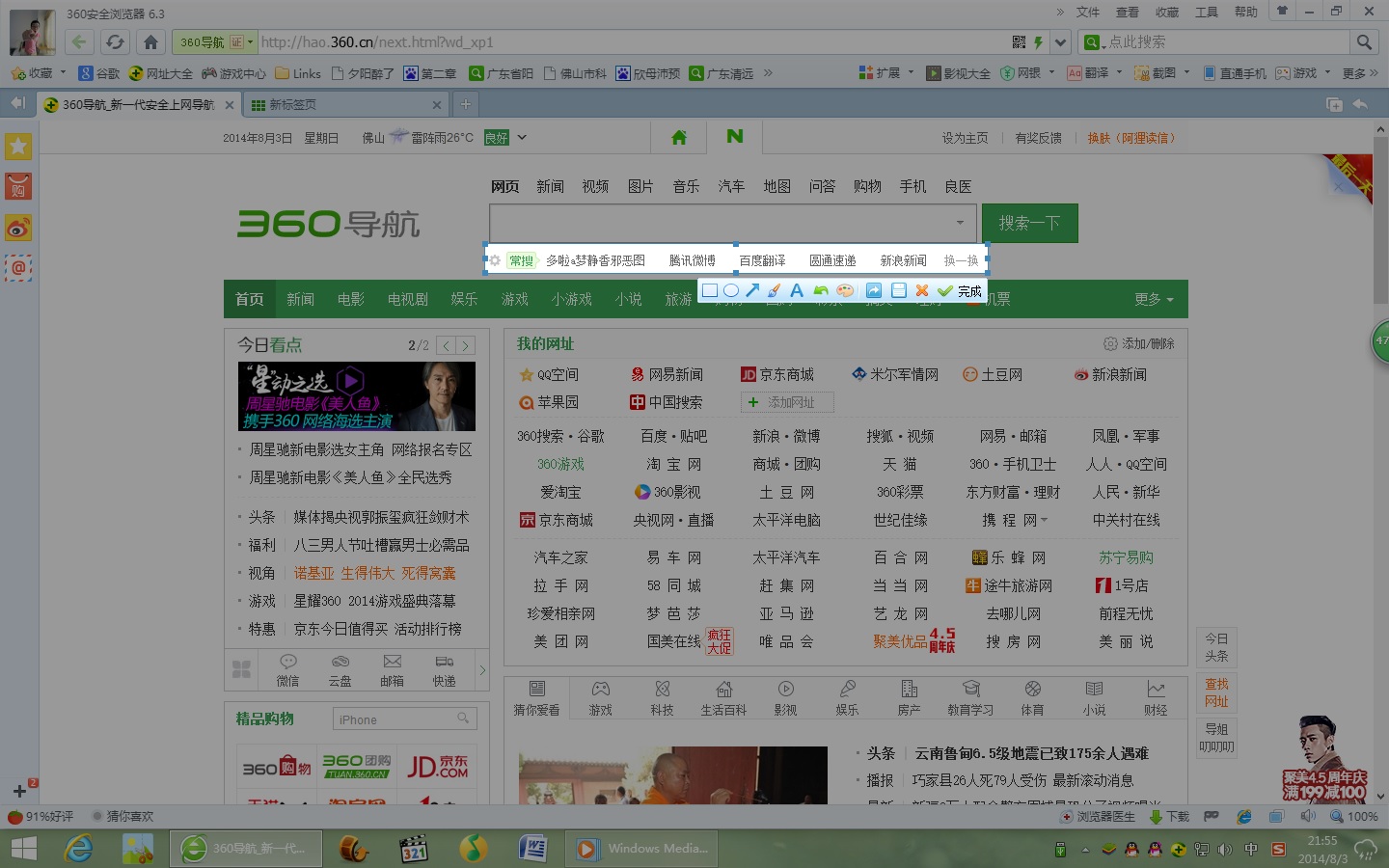Viewport: 1389px width, 868px height.
Task: Focus the 点此搜索 browser search field
Action: point(1225,42)
